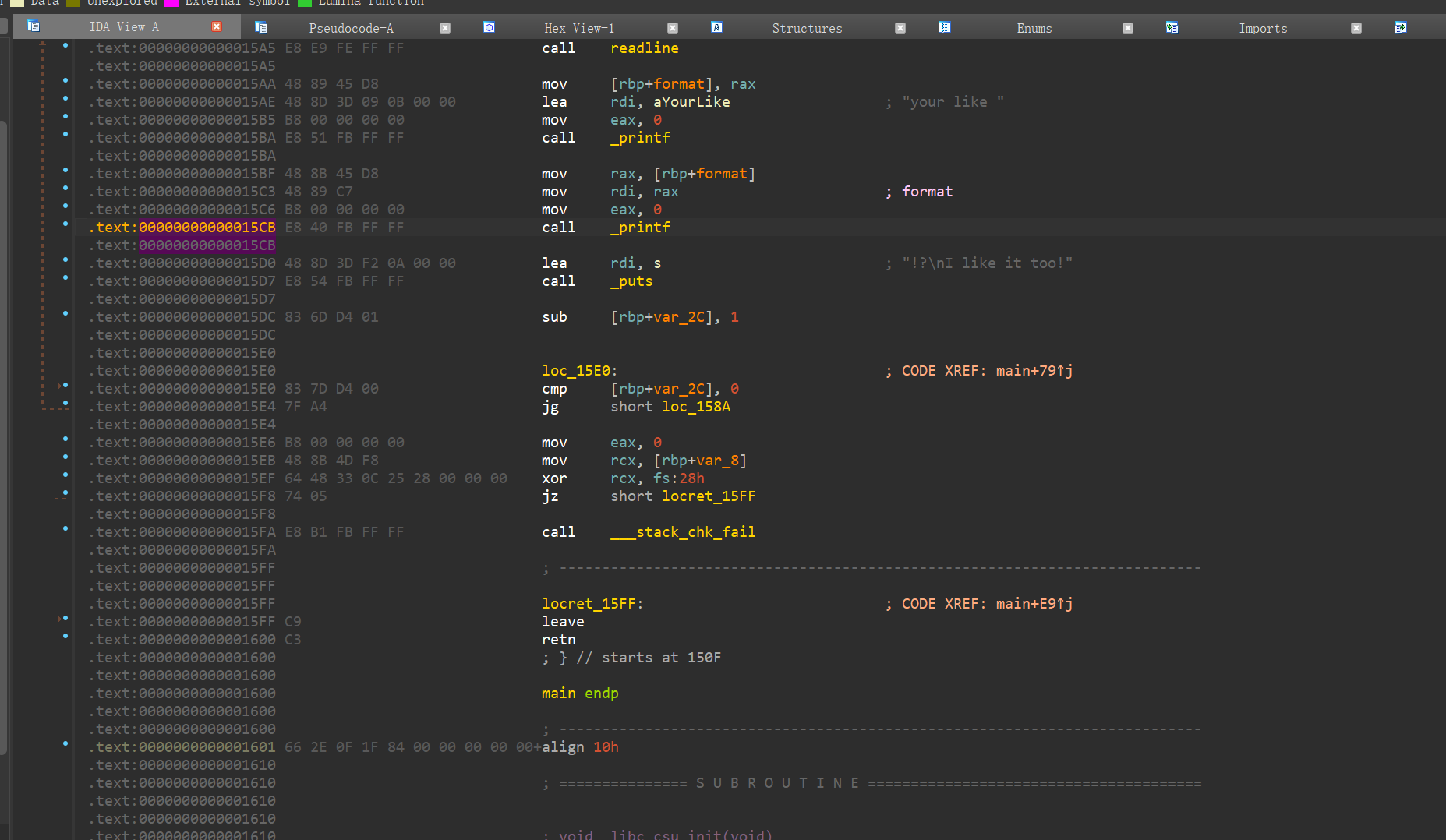Image resolution: width=1446 pixels, height=840 pixels.
Task: Follow the aYourLike string reference
Action: pyautogui.click(x=691, y=102)
